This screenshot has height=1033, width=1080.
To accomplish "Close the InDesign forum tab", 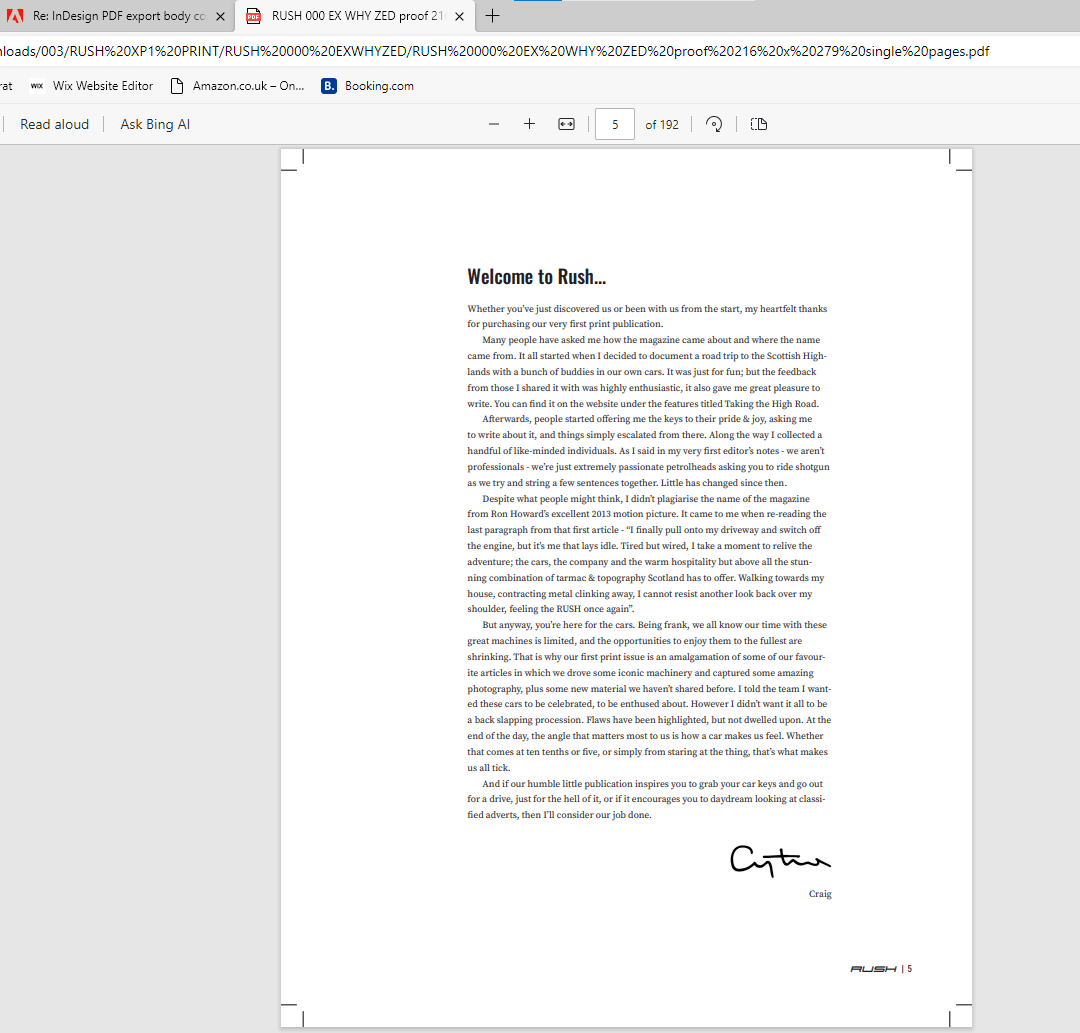I will coord(220,16).
